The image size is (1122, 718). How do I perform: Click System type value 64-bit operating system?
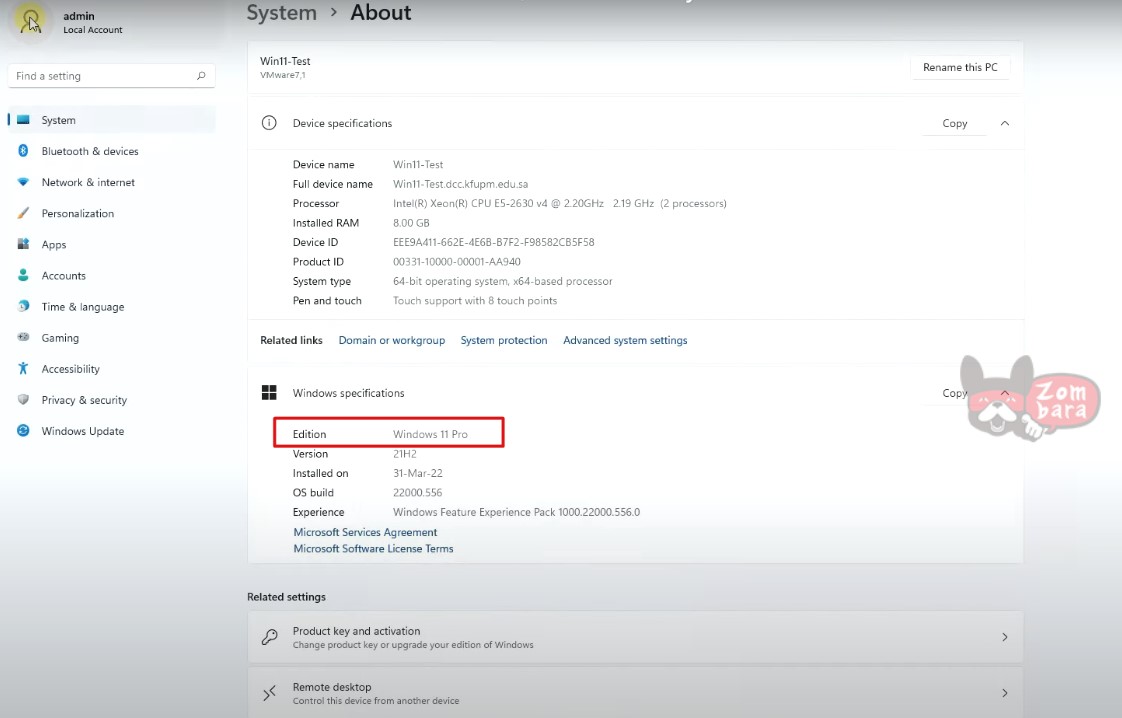(502, 281)
